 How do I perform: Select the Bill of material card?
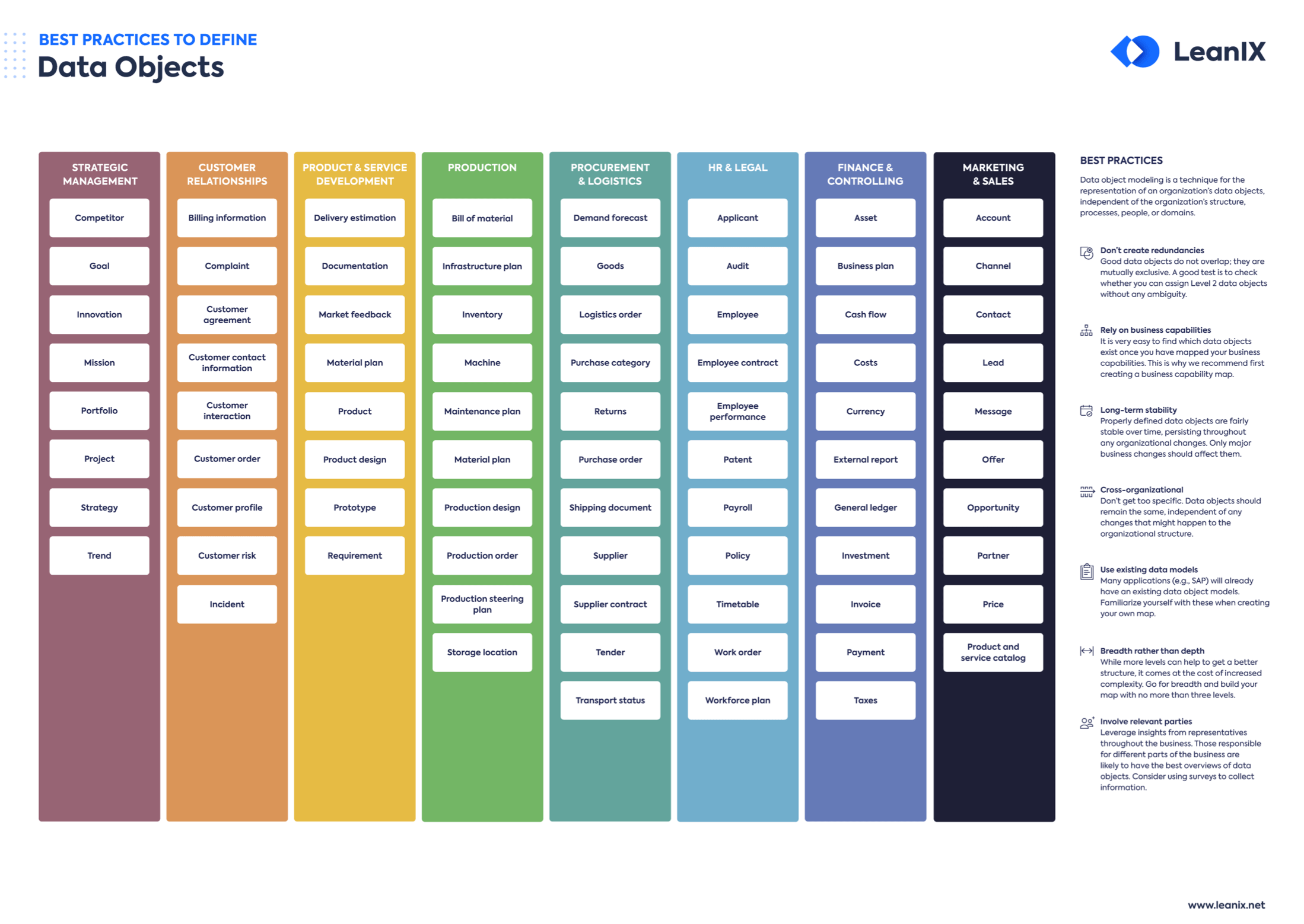(482, 218)
